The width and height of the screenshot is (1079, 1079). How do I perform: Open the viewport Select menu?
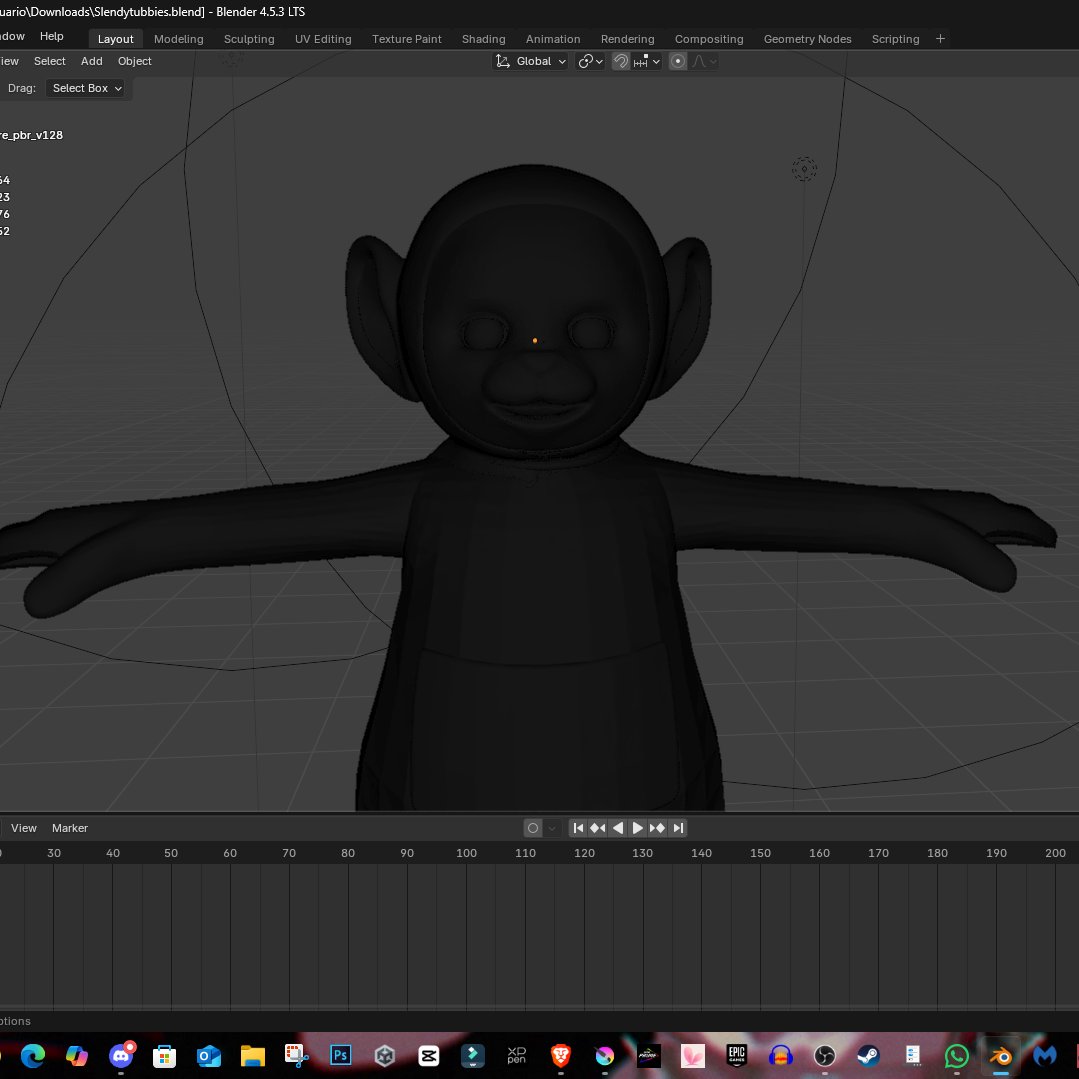click(x=50, y=61)
